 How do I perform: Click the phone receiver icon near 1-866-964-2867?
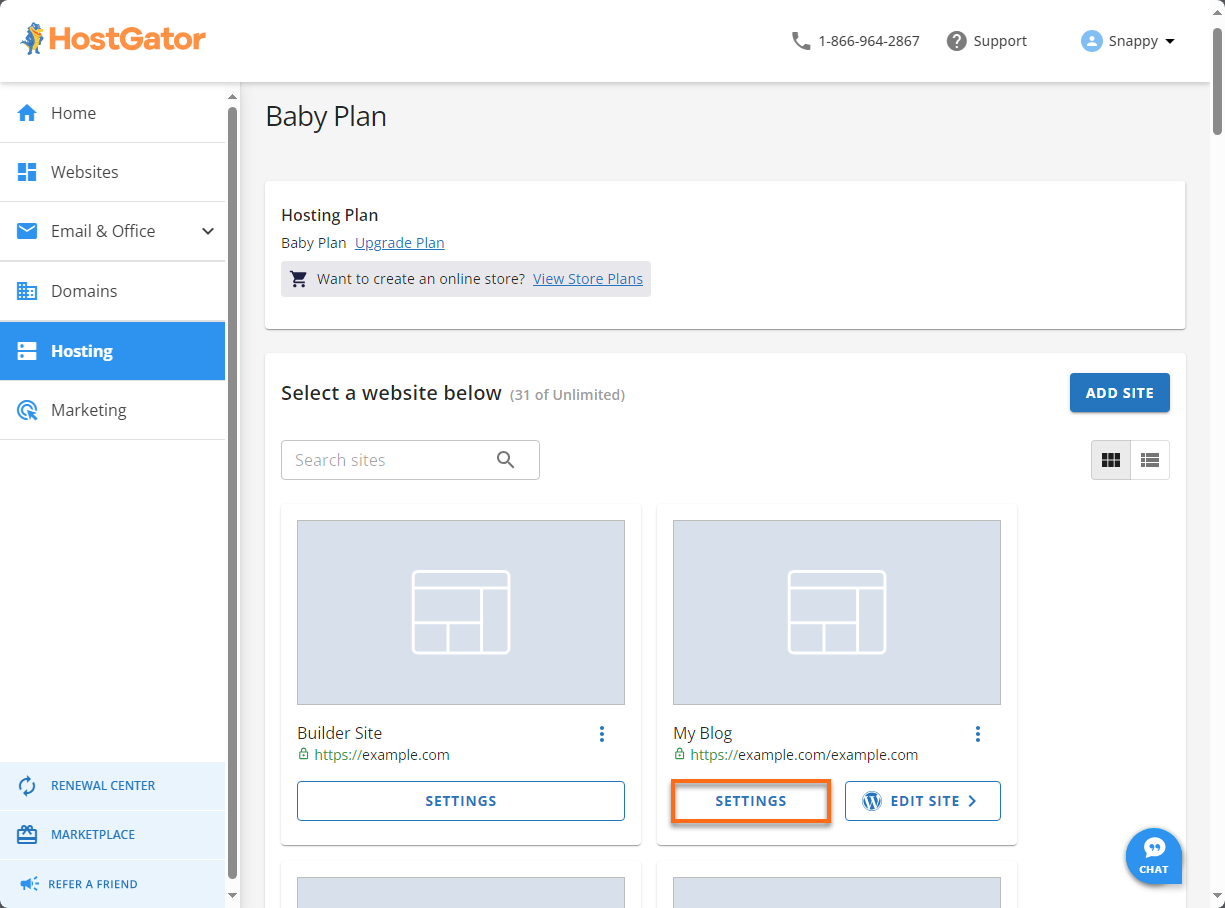pyautogui.click(x=800, y=40)
